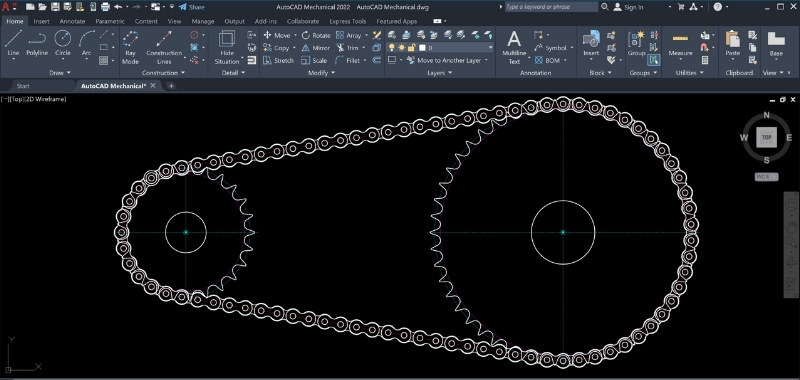
Task: Open the Manage ribbon tab
Action: click(203, 21)
